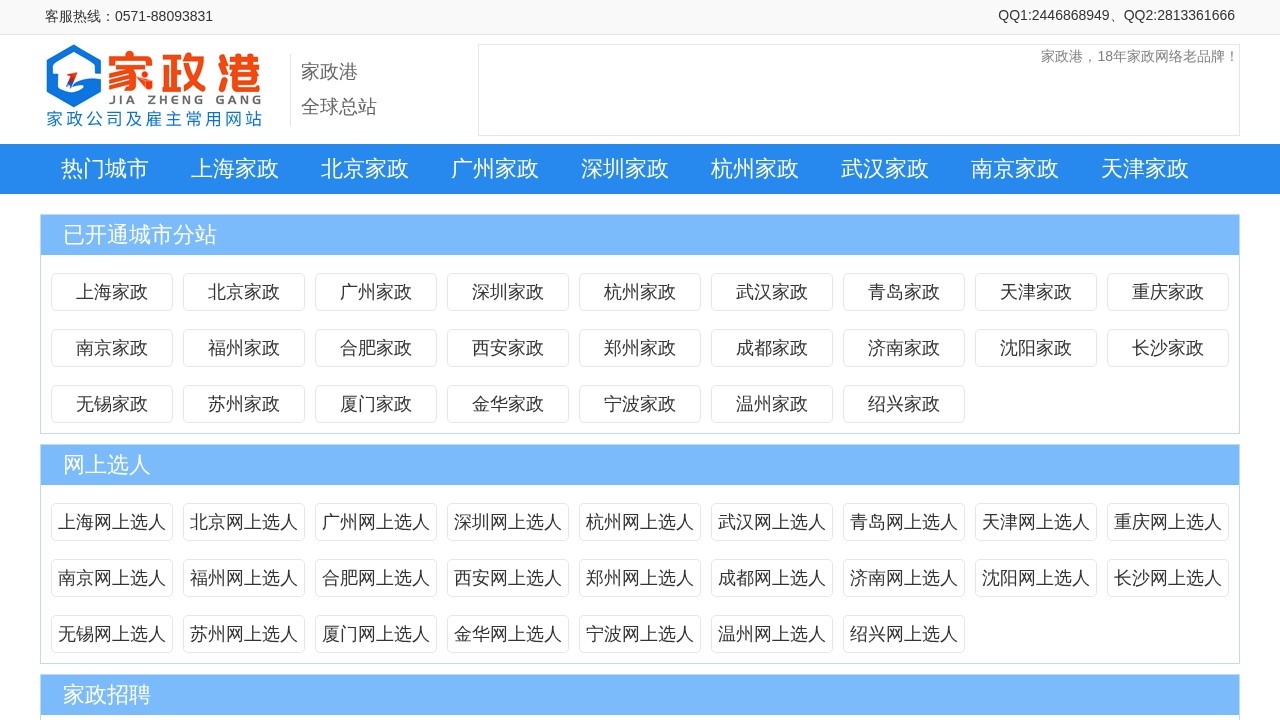Visit the 苏州家政 city station

pos(244,404)
